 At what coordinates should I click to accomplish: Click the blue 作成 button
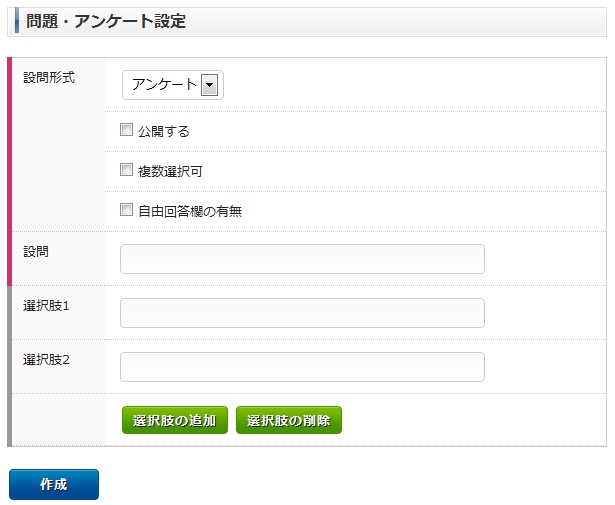pos(54,485)
